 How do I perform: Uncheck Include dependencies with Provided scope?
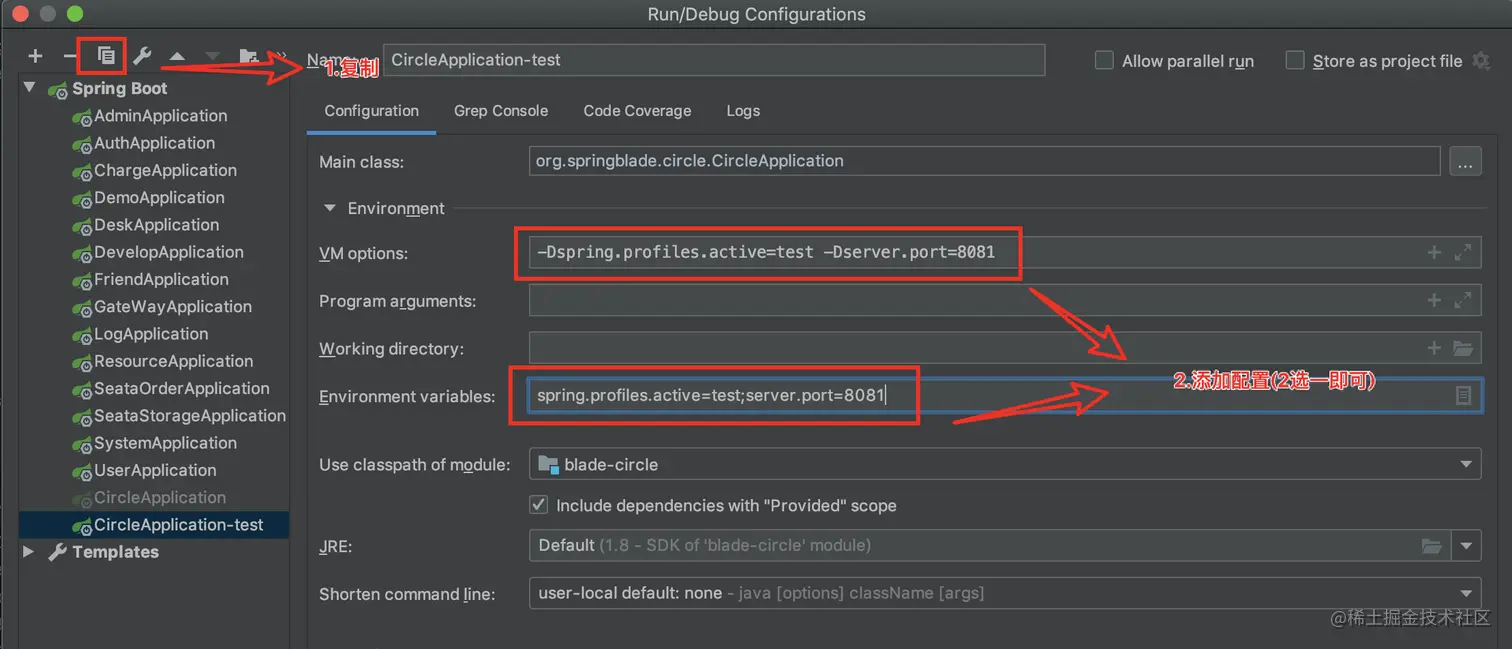(539, 505)
